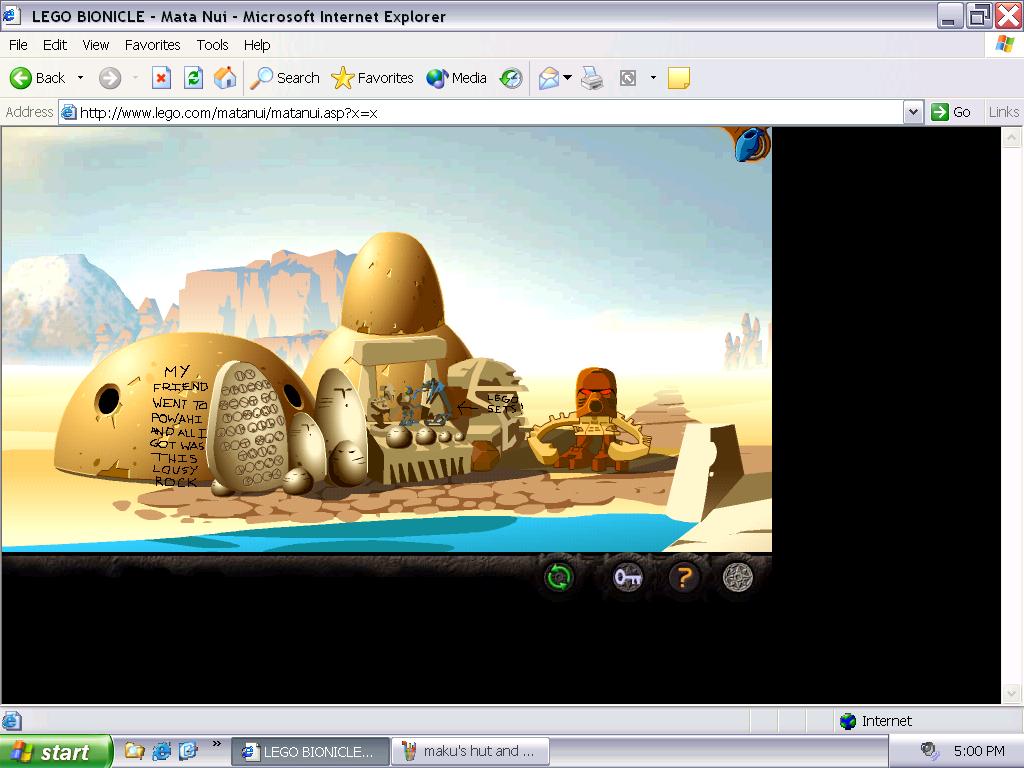Open the silver key game icon

627,577
